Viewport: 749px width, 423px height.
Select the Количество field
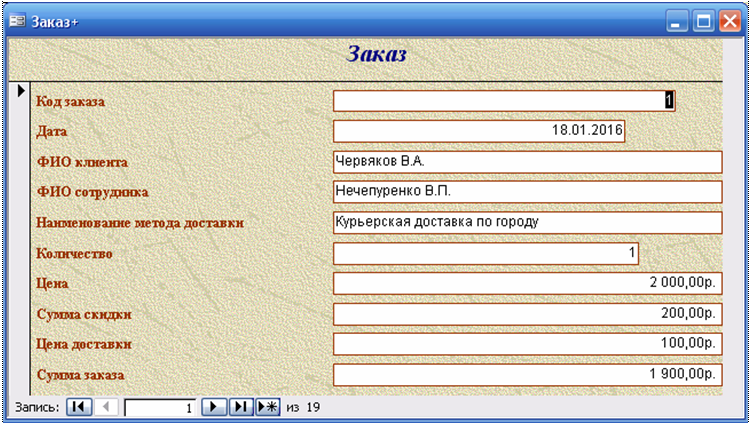click(485, 254)
